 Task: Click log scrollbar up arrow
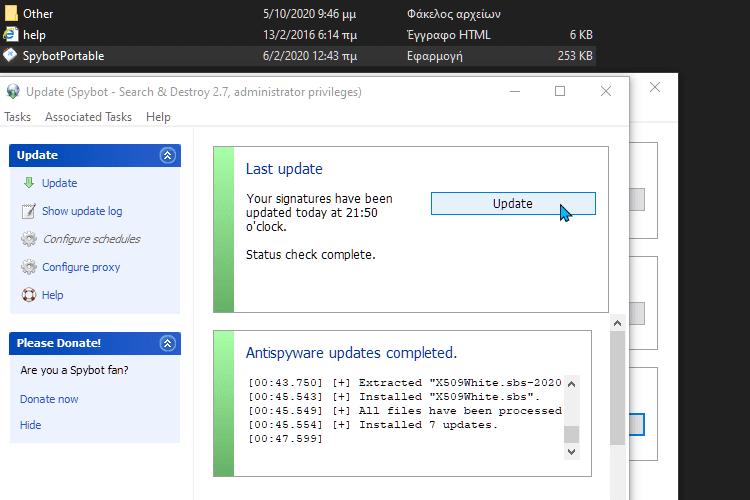tap(572, 384)
